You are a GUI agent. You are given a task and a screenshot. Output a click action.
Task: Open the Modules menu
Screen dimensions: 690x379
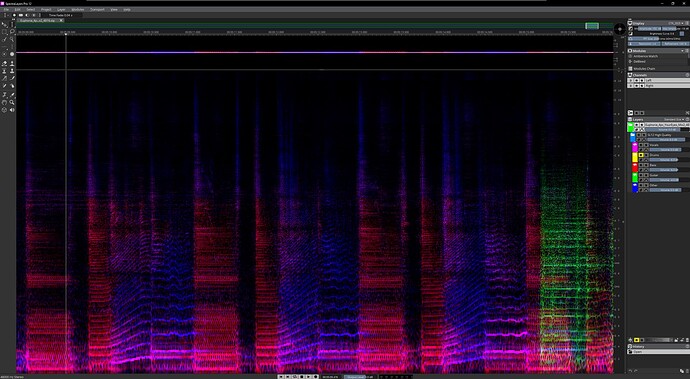tap(77, 9)
